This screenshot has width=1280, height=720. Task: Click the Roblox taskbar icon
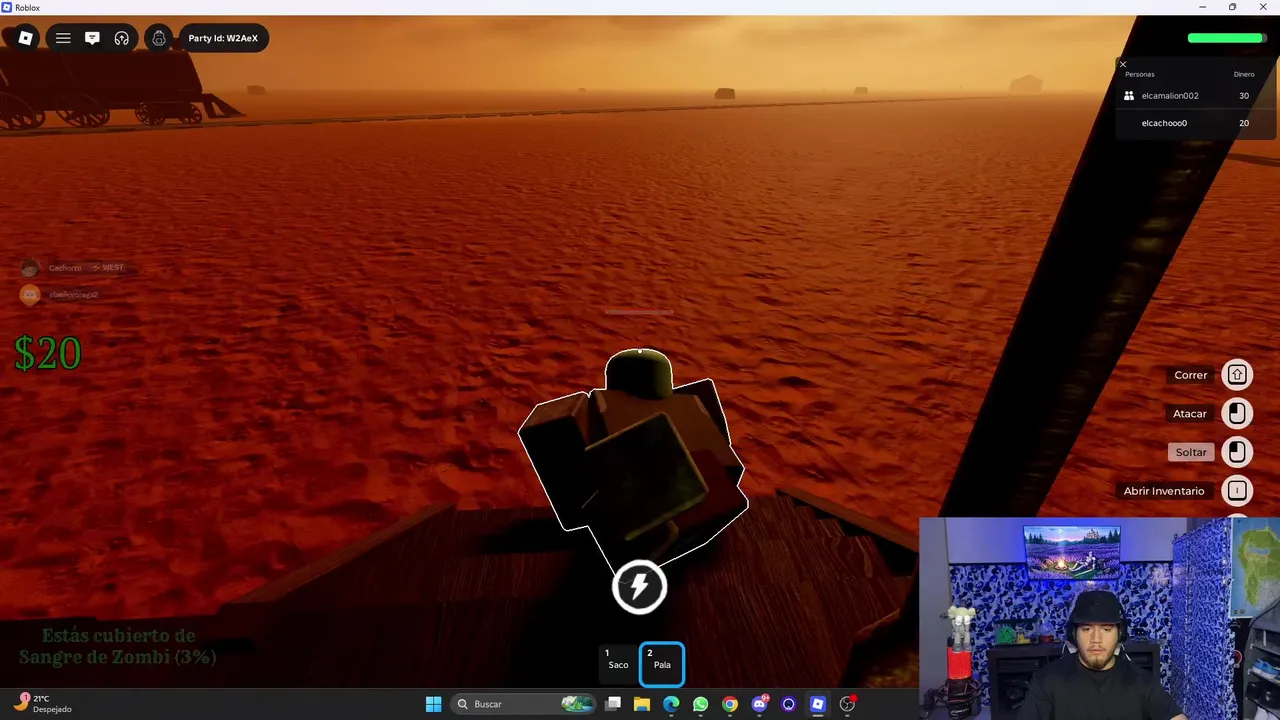818,704
